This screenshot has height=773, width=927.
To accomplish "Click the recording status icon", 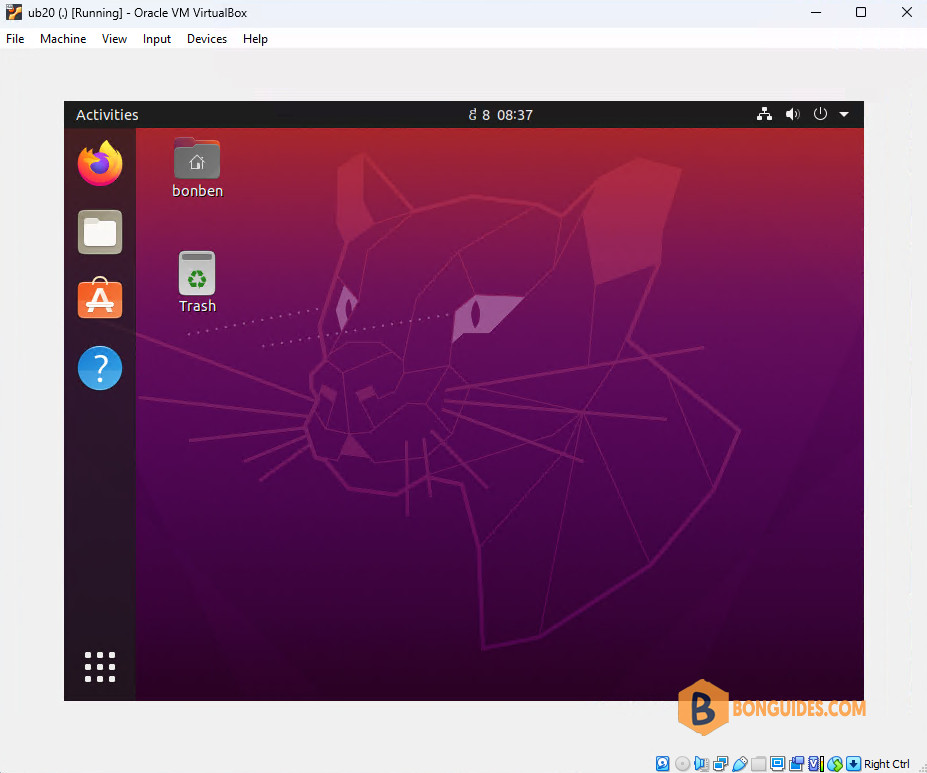I will tap(796, 764).
